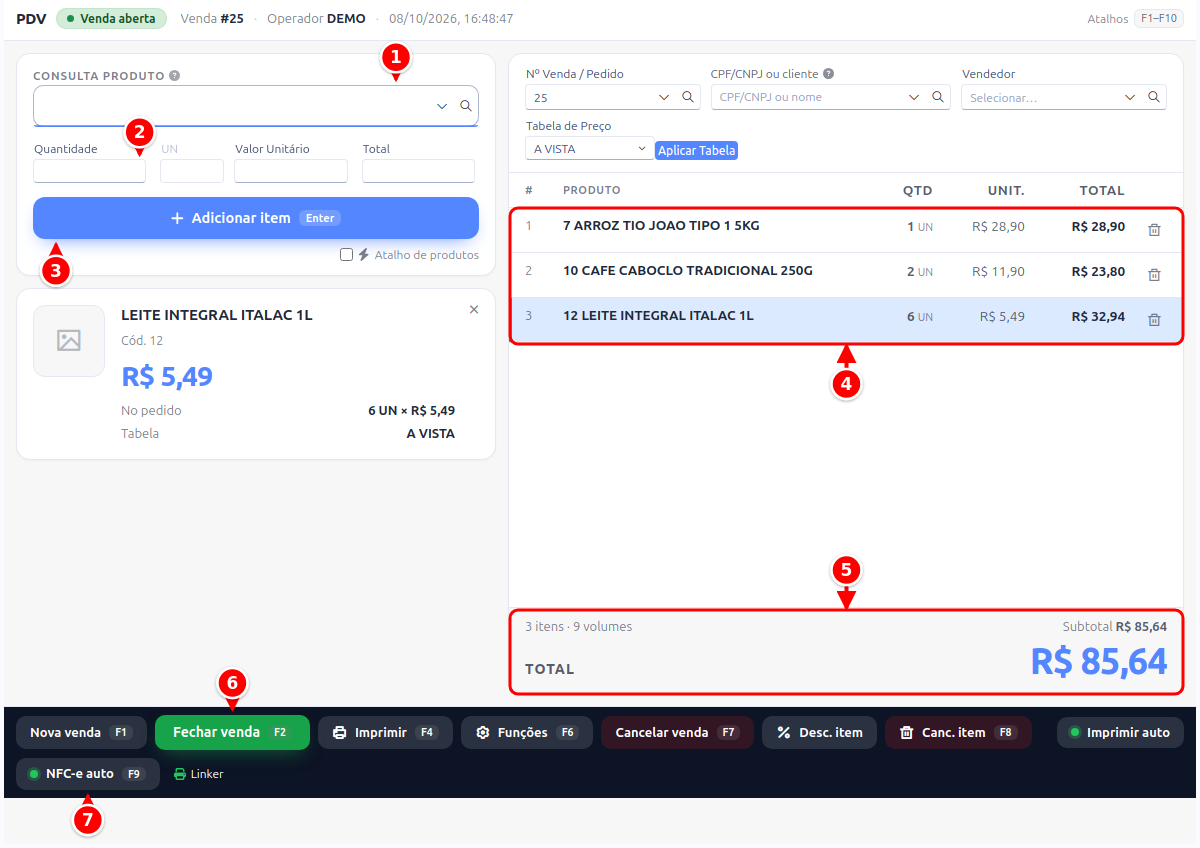Click the Canc. item F8 button
The image size is (1200, 848).
958,732
